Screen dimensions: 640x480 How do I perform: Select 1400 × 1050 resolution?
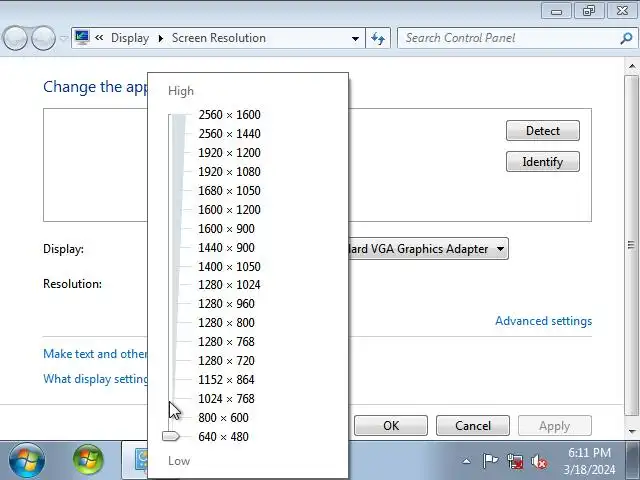(x=229, y=267)
